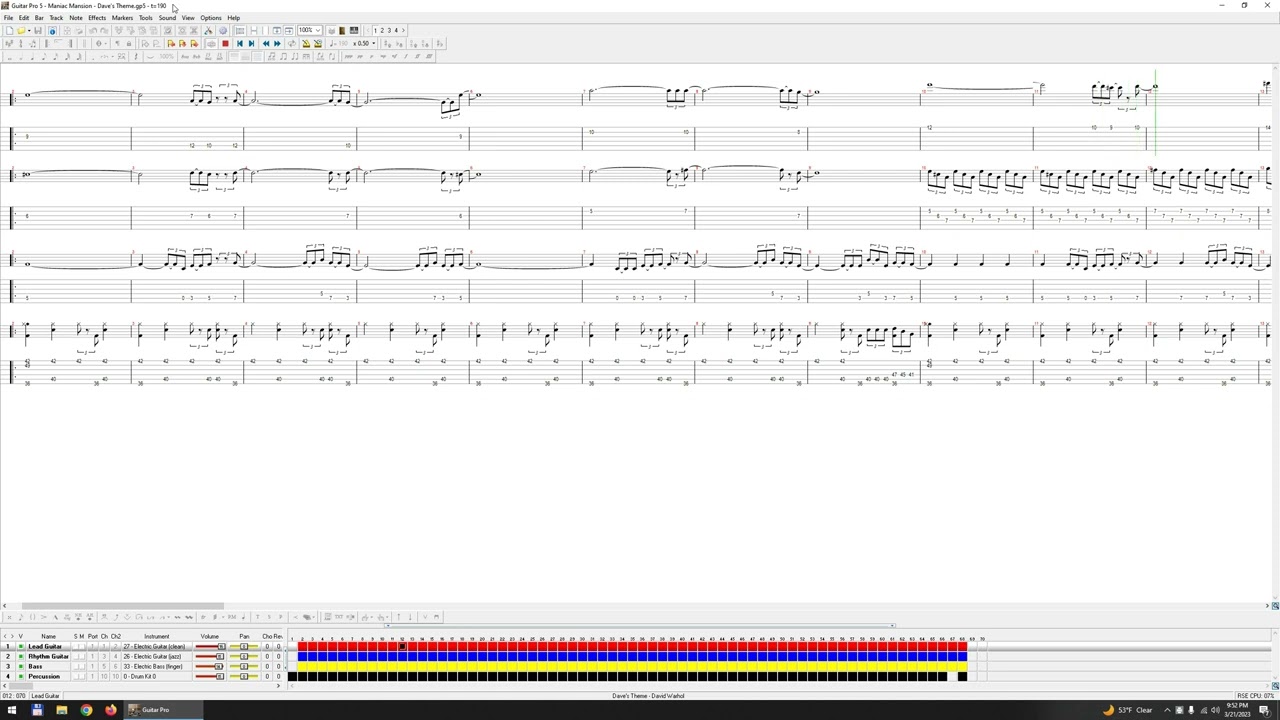Adjust Bass volume slider

[210, 666]
